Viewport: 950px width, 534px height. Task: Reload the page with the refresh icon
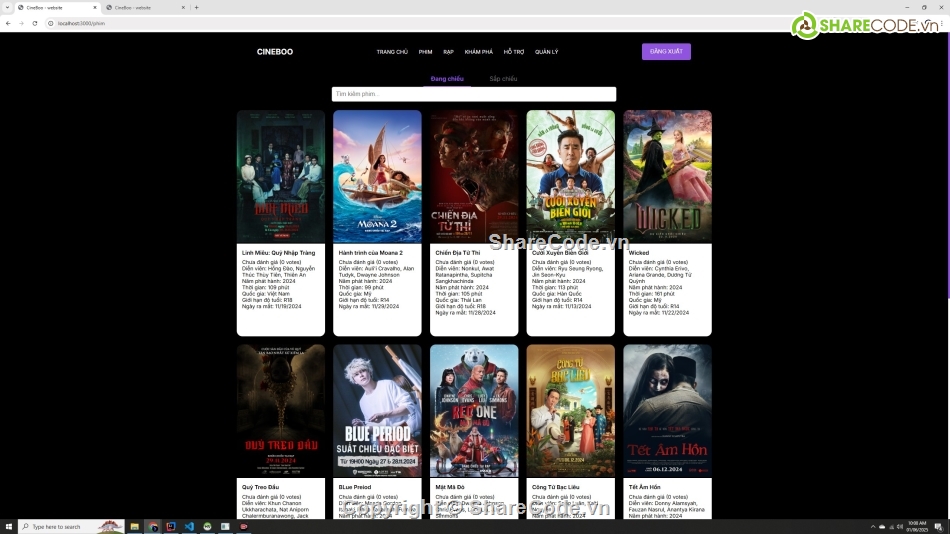[35, 23]
